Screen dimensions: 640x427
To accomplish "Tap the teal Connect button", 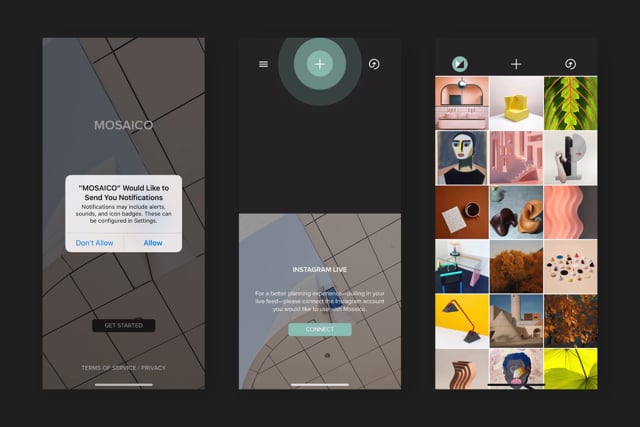I will tap(320, 329).
